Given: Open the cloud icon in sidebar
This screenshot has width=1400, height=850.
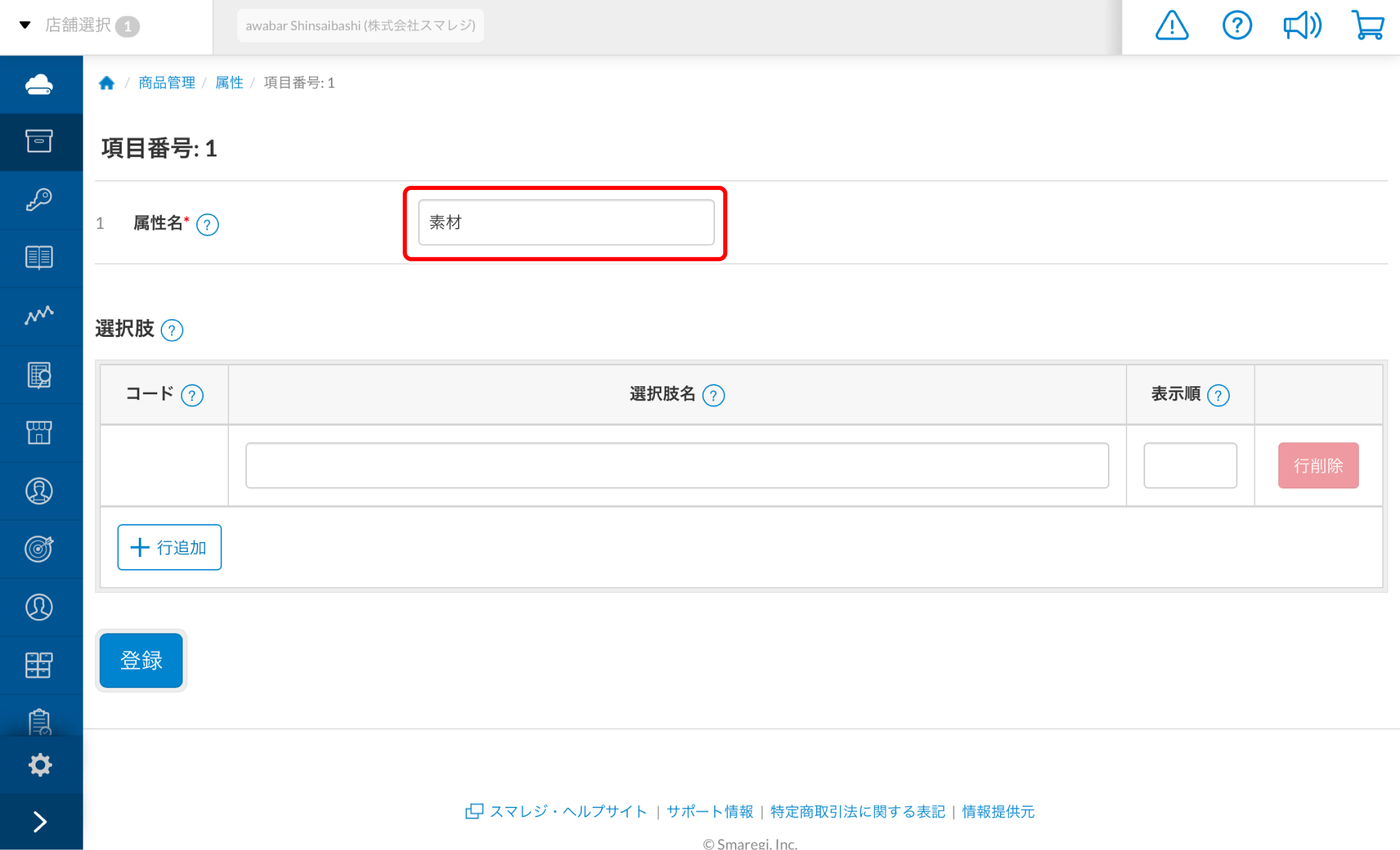Looking at the screenshot, I should (39, 85).
